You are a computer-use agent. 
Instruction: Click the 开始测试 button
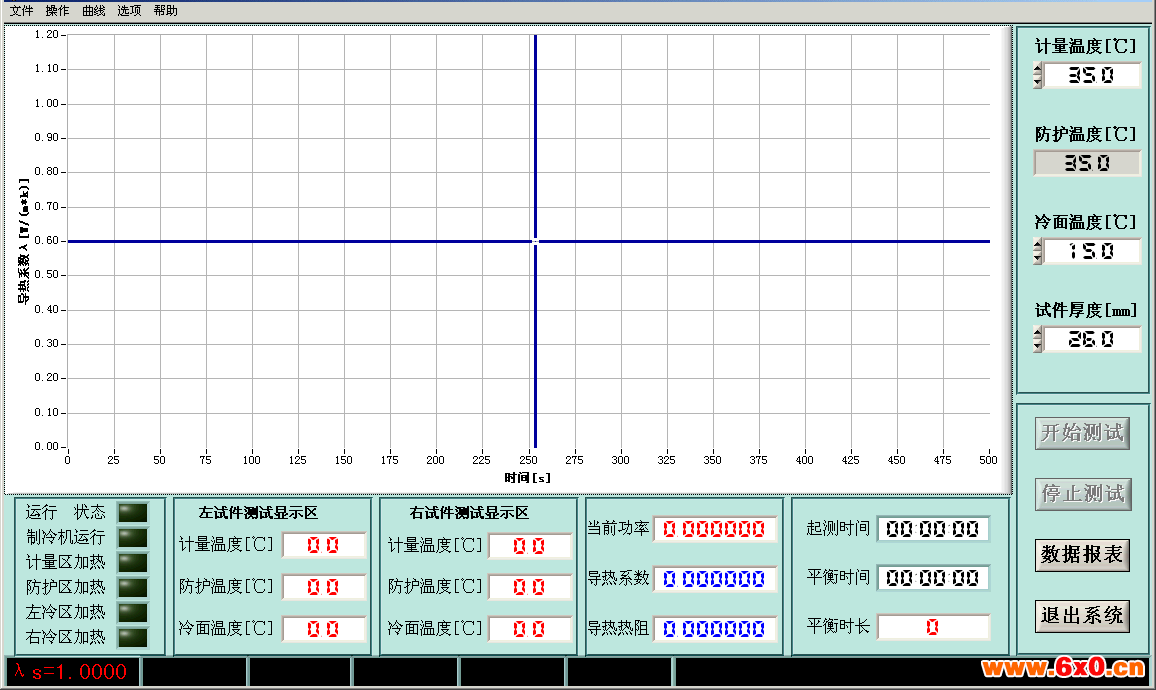(1082, 433)
